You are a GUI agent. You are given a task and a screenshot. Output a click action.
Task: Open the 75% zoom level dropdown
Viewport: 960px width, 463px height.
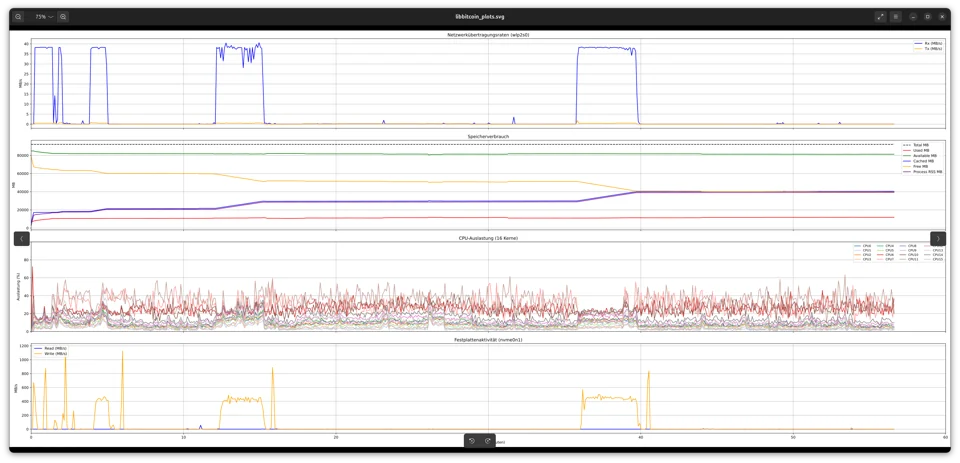(43, 17)
